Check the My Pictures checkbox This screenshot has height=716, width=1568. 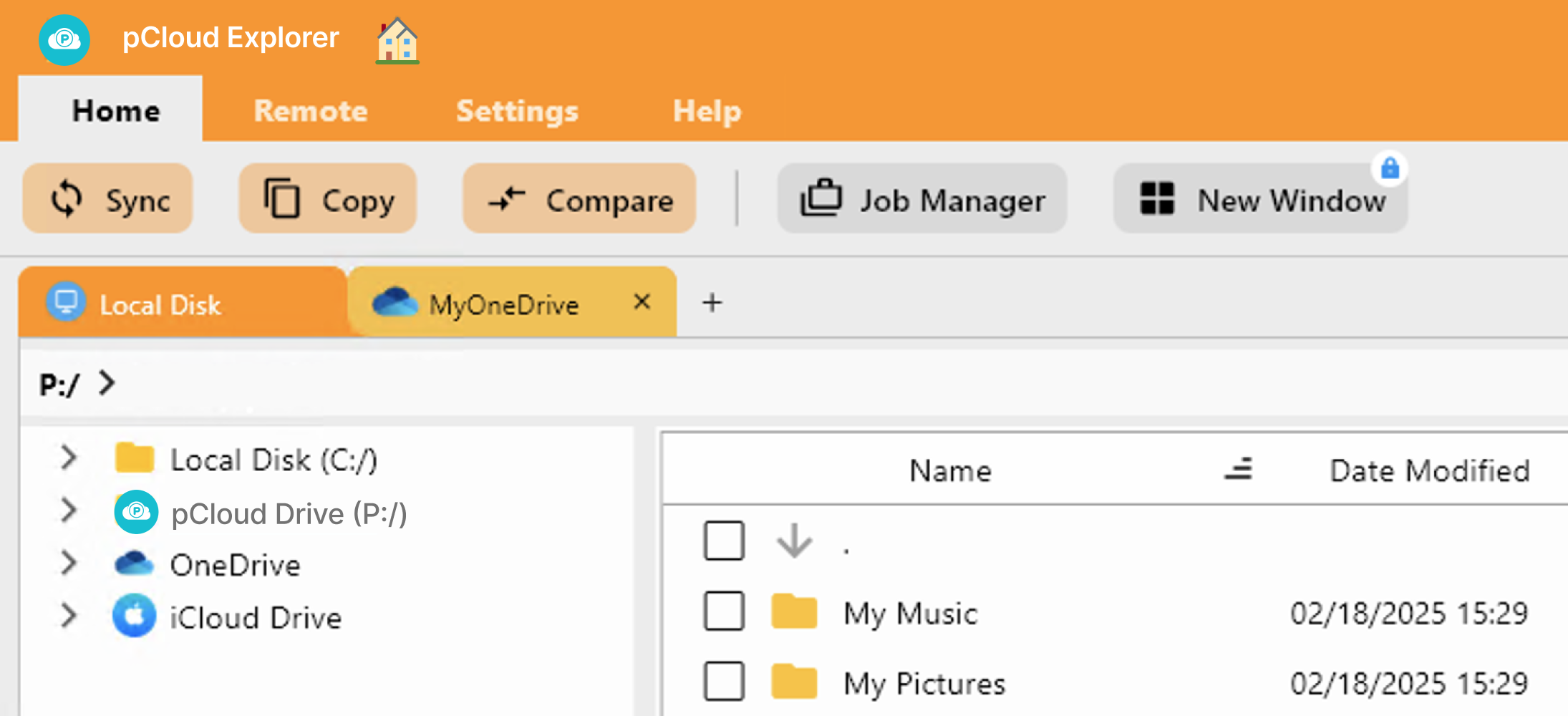[x=724, y=682]
